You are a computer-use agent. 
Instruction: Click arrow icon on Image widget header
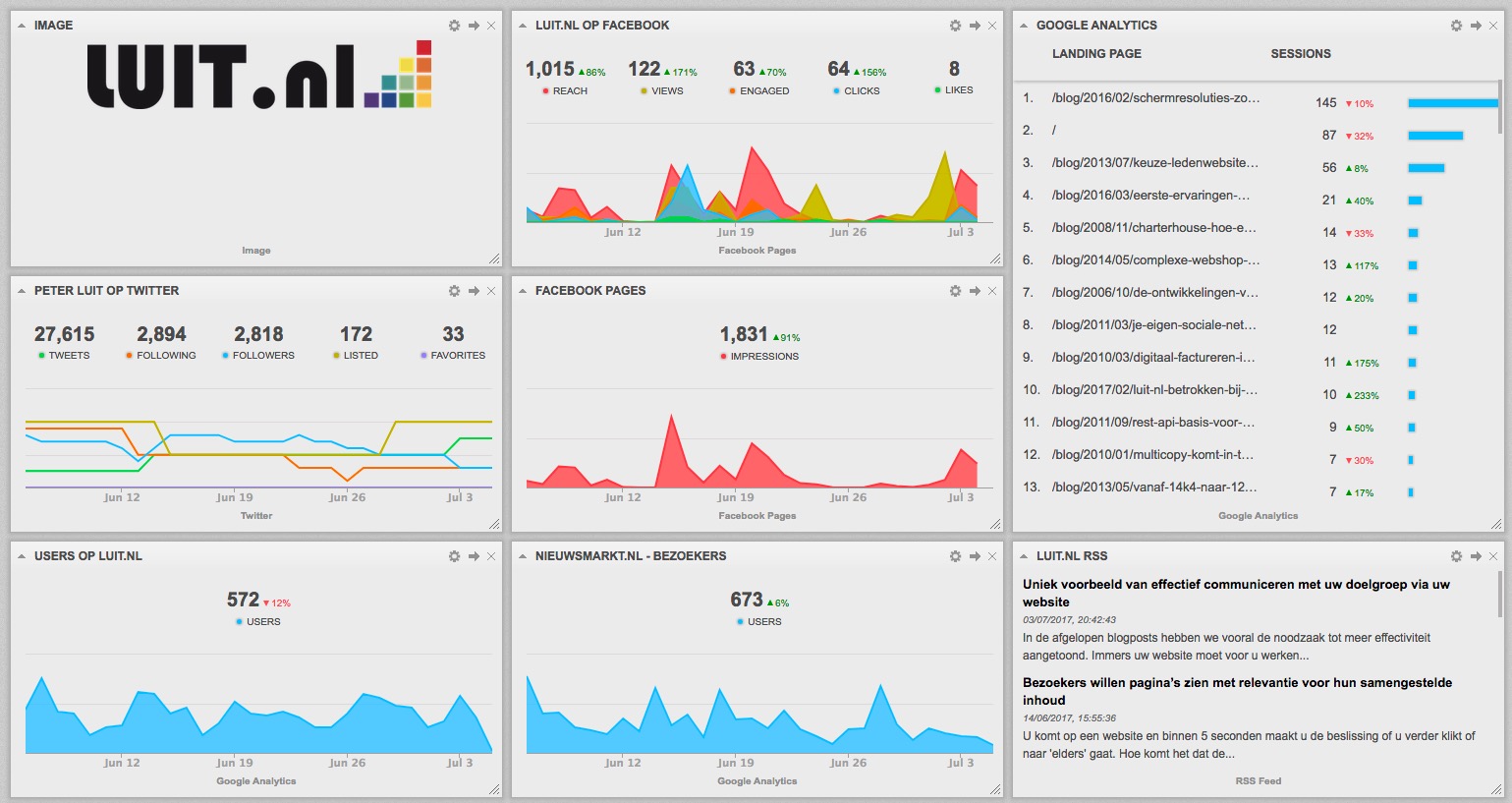[x=474, y=26]
